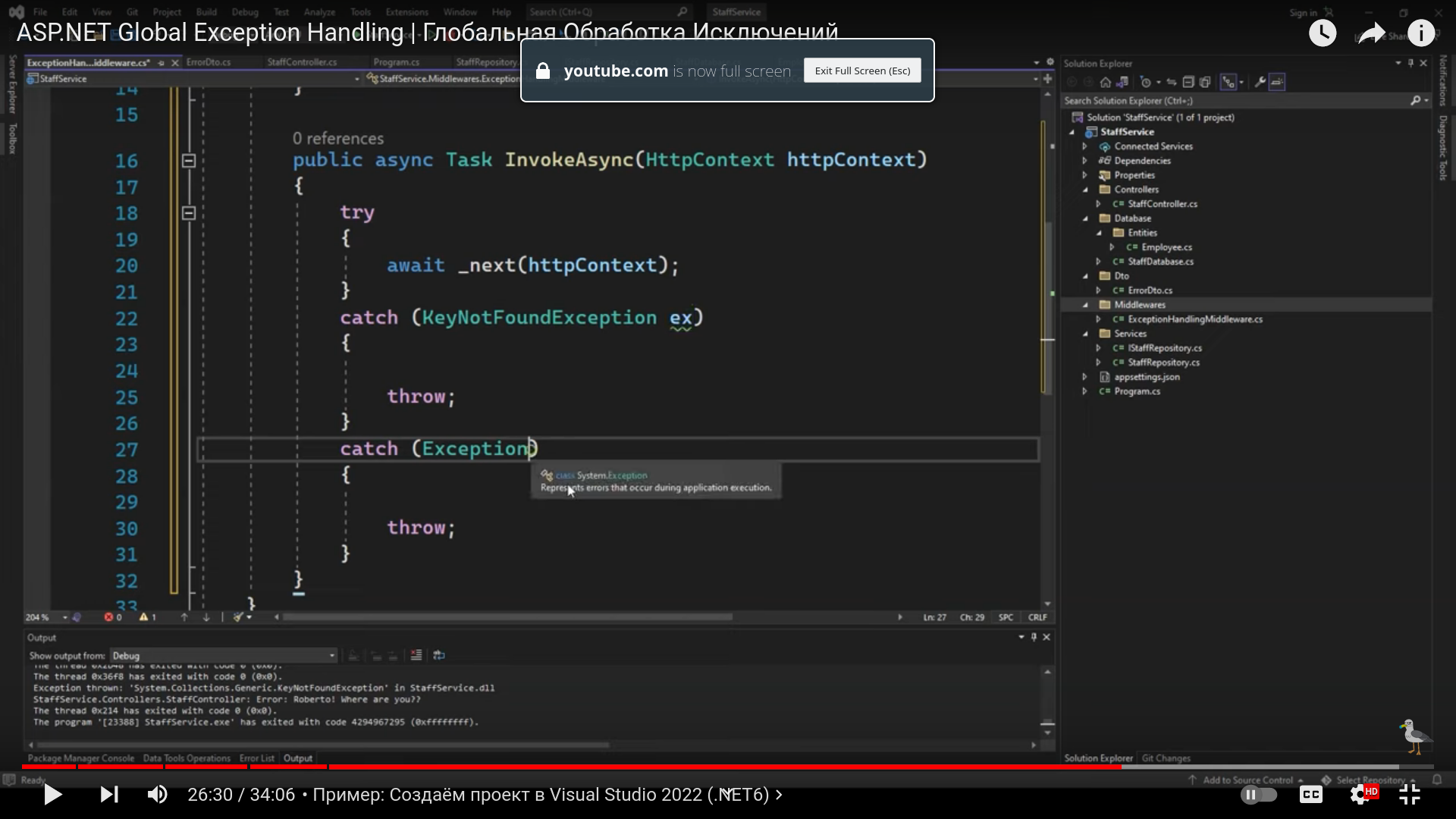1456x819 pixels.
Task: Click the Search Solution Explorer magnifier icon
Action: (1417, 100)
